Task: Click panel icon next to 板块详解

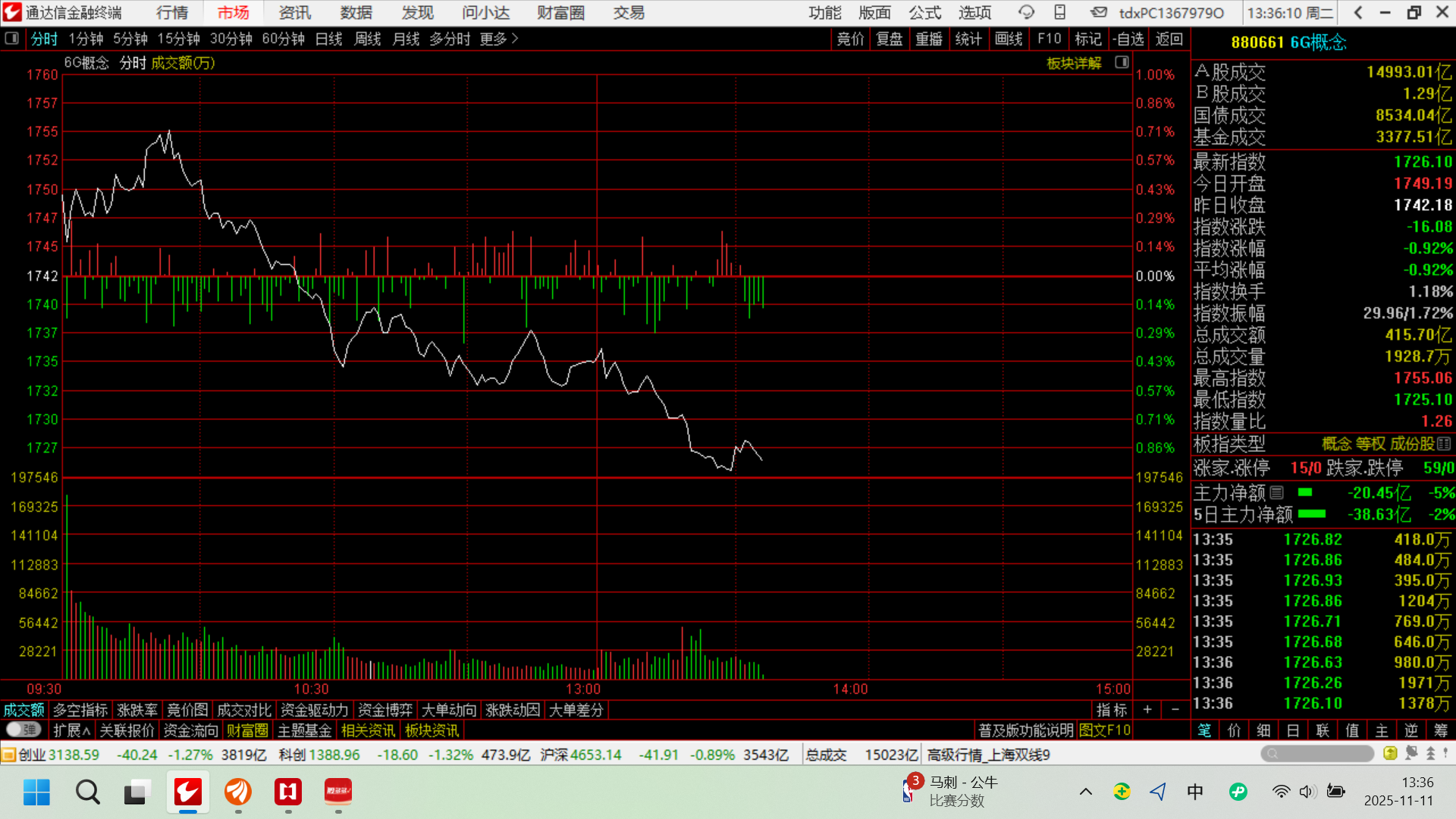Action: [1122, 62]
